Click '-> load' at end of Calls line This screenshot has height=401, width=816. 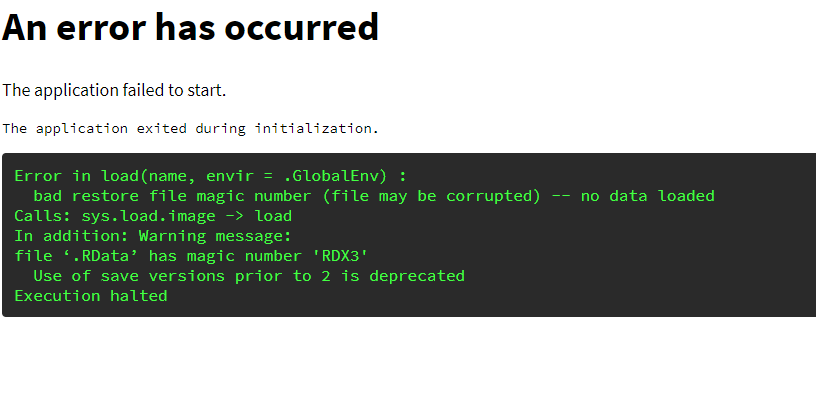tap(259, 216)
